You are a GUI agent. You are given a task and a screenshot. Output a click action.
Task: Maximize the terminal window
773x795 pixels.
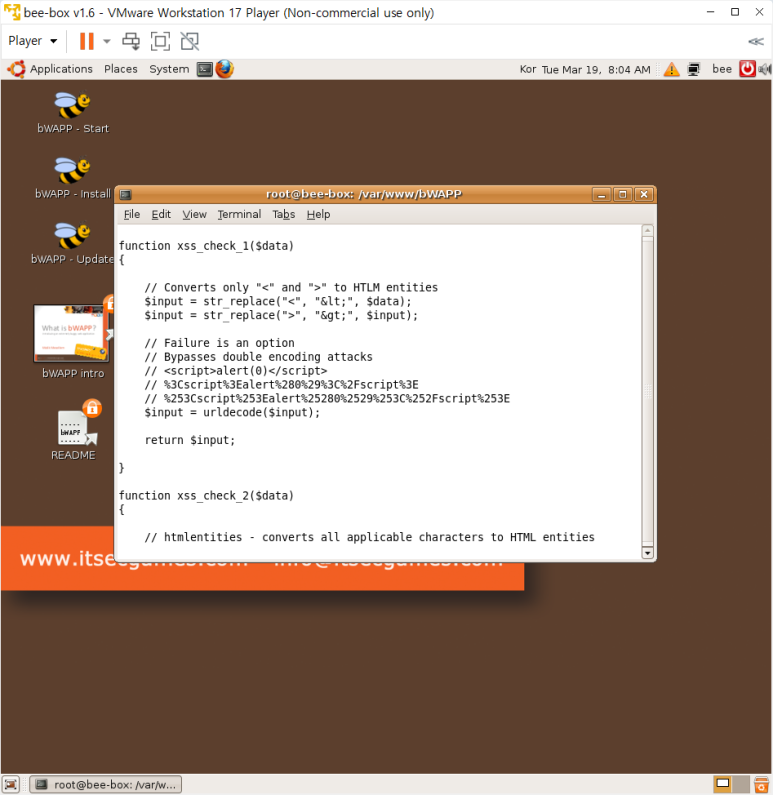622,194
